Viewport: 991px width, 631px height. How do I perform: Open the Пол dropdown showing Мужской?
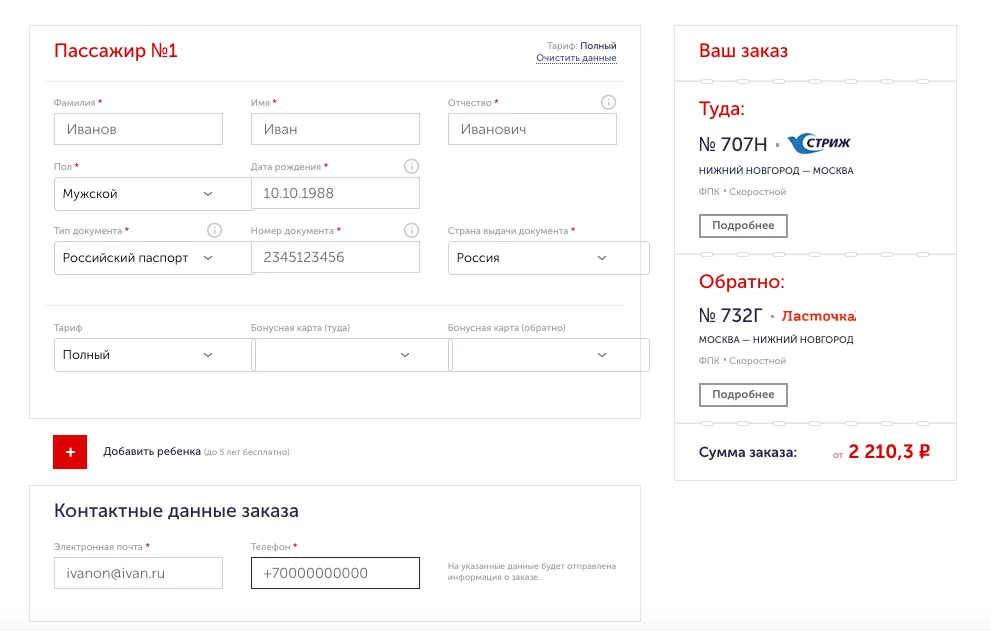point(154,193)
